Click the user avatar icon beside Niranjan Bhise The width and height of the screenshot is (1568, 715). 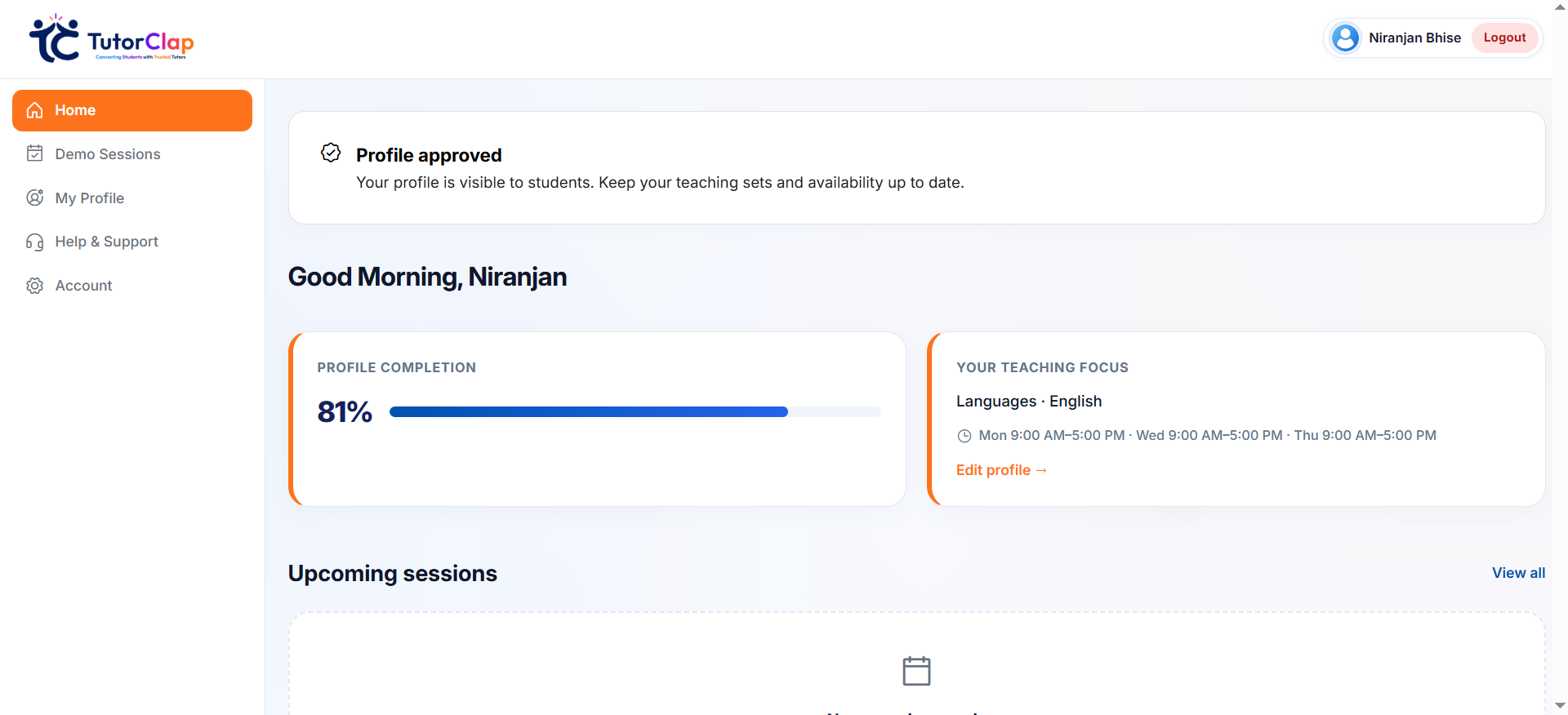click(x=1345, y=38)
